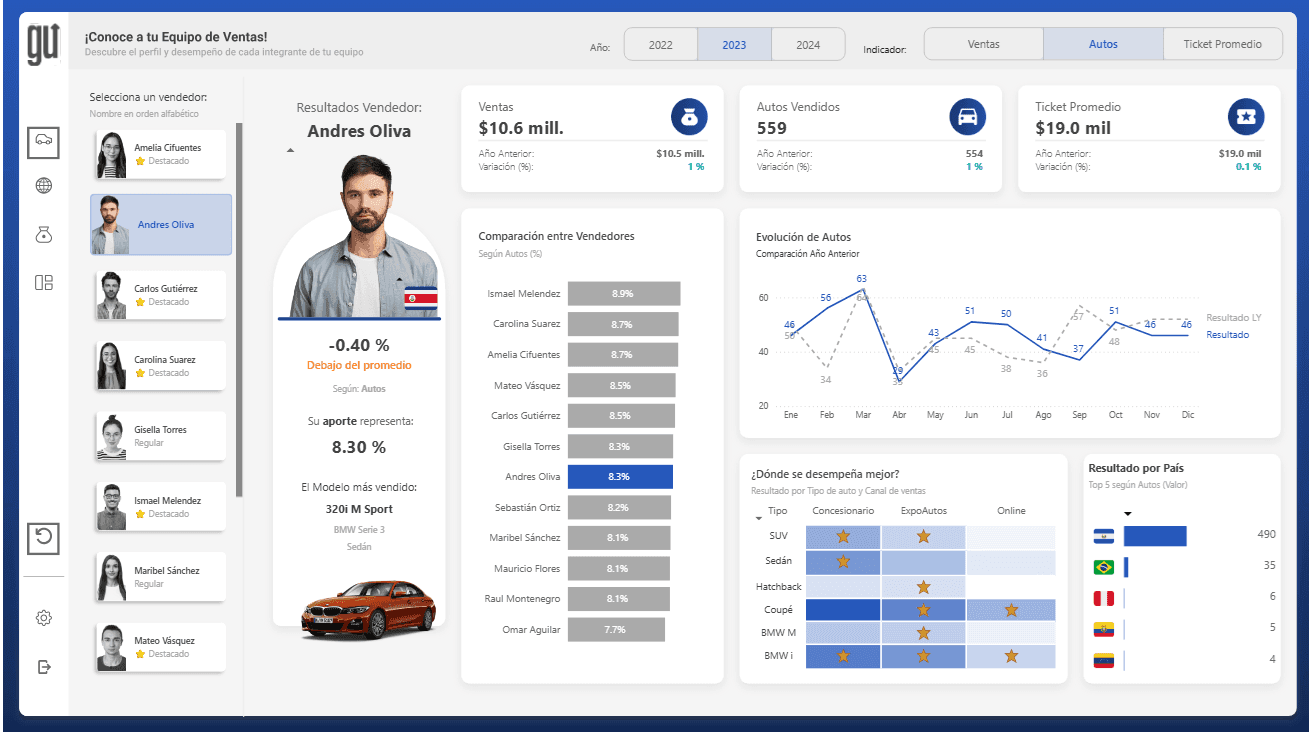Click the small triangle under Resultados Vendedor

pos(290,151)
